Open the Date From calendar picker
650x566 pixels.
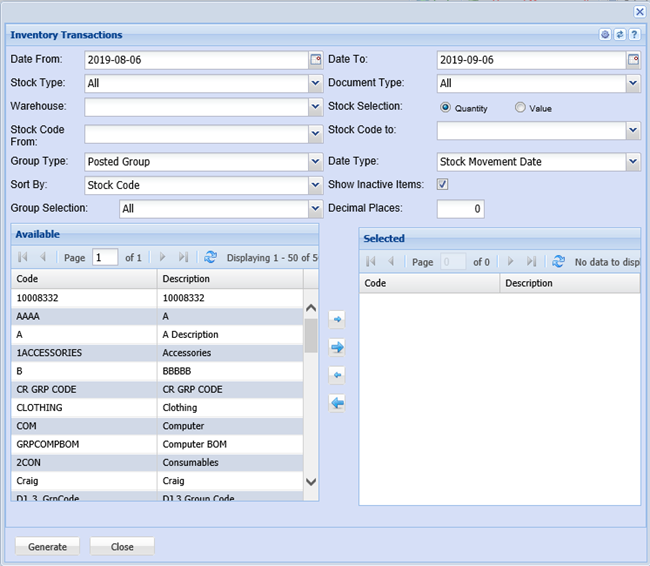[315, 60]
